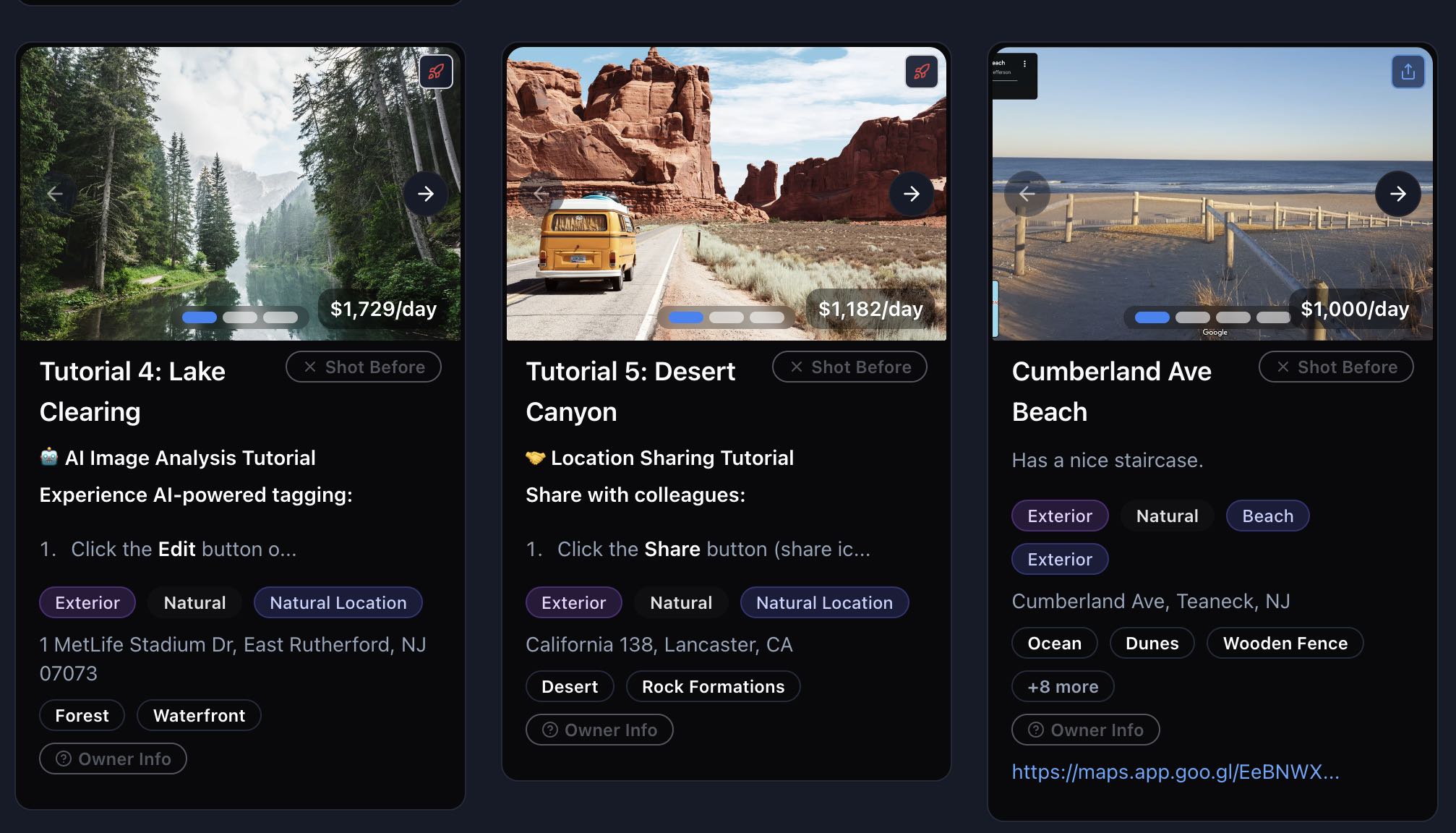This screenshot has height=833, width=1456.
Task: Click the Desert tag
Action: tap(570, 686)
